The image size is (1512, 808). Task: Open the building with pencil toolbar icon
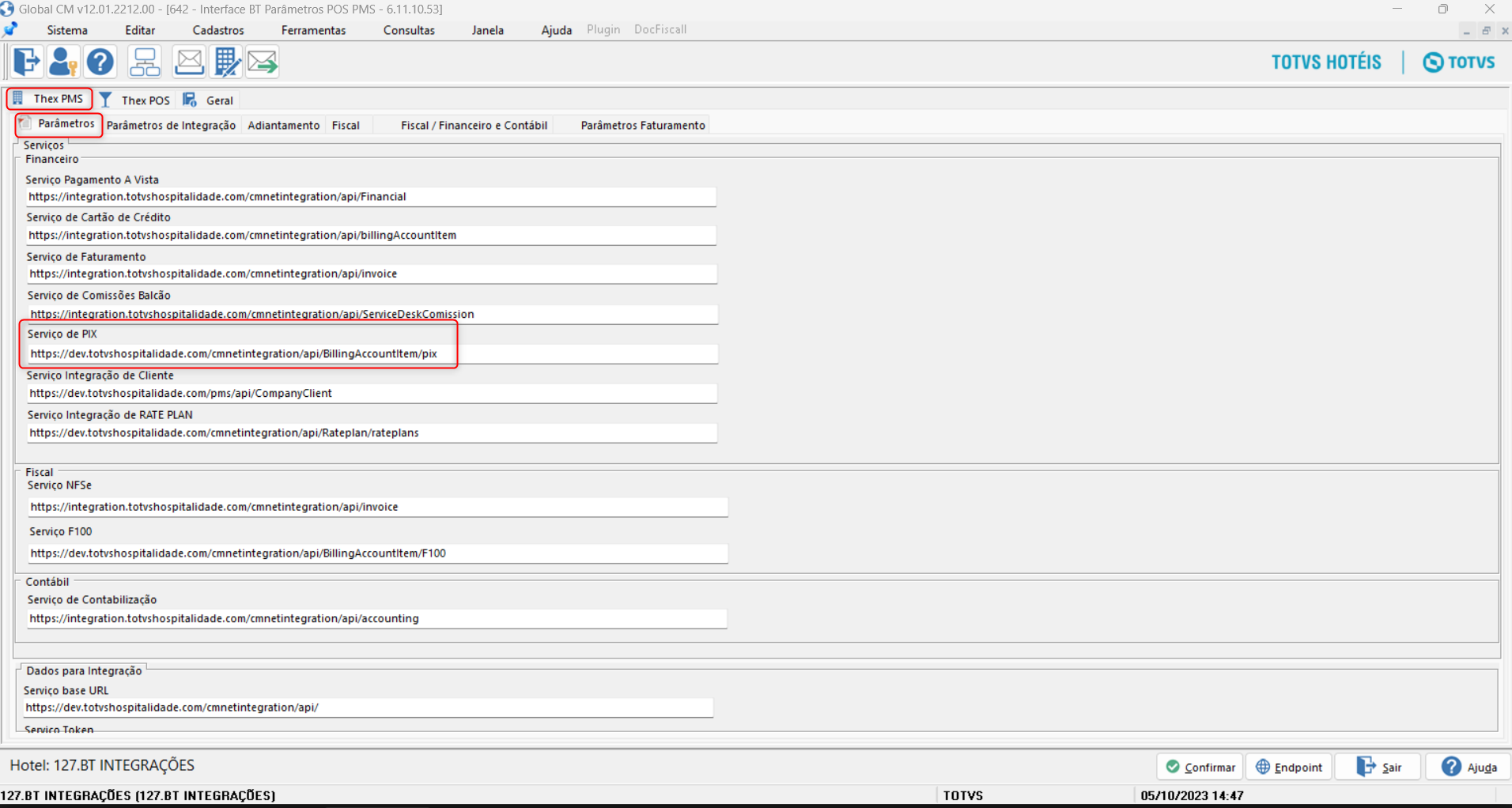click(x=227, y=62)
